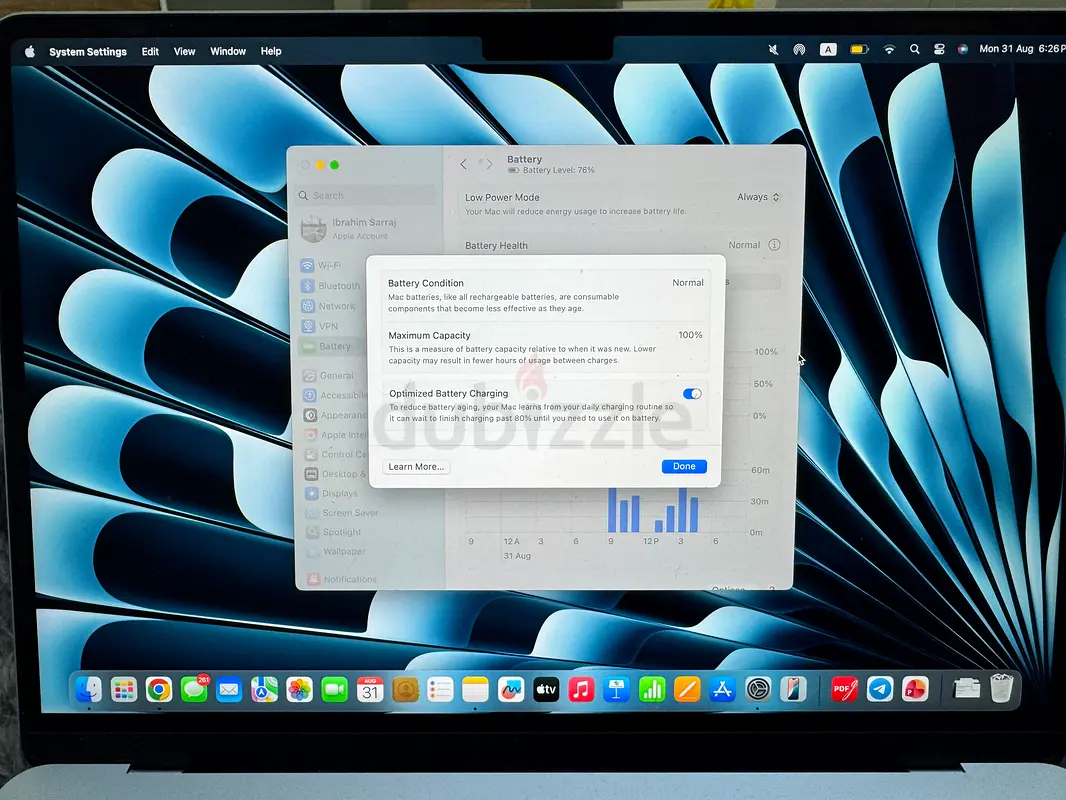1066x800 pixels.
Task: Launch FaceTime from the Dock
Action: click(334, 690)
